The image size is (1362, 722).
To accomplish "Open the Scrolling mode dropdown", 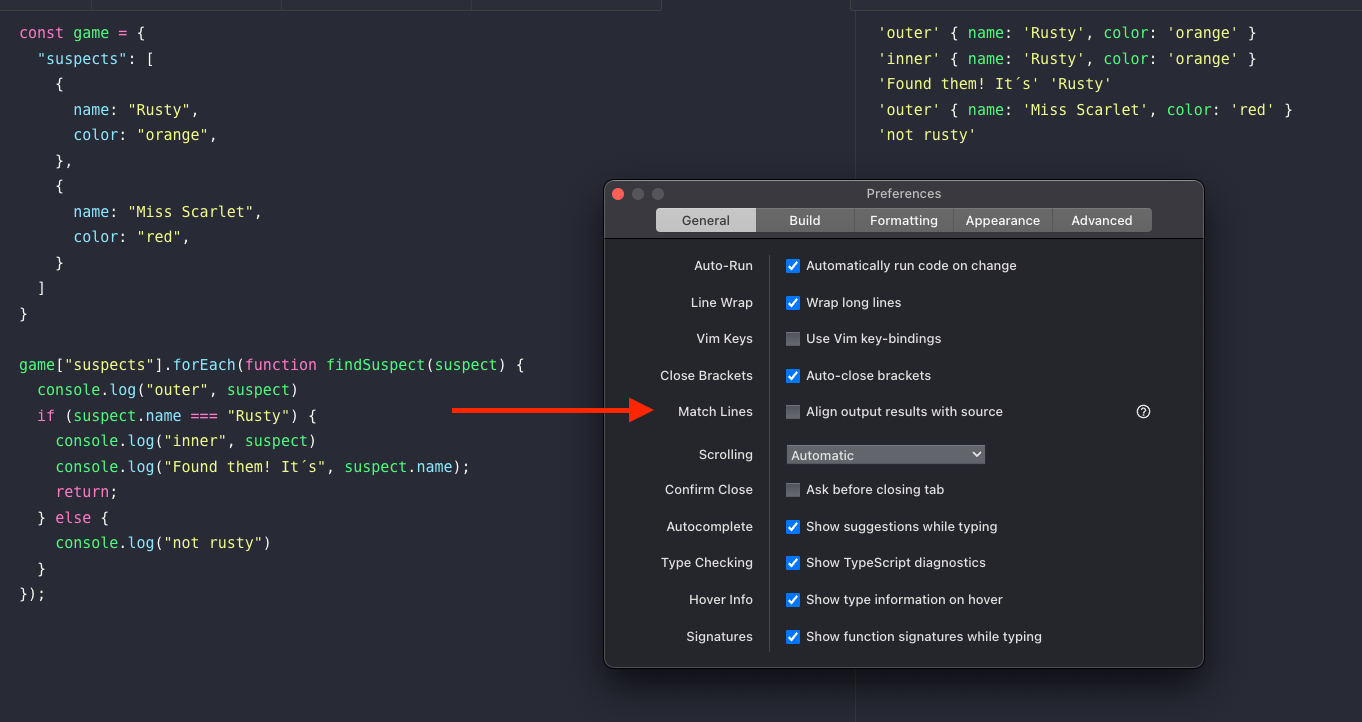I will pyautogui.click(x=884, y=454).
